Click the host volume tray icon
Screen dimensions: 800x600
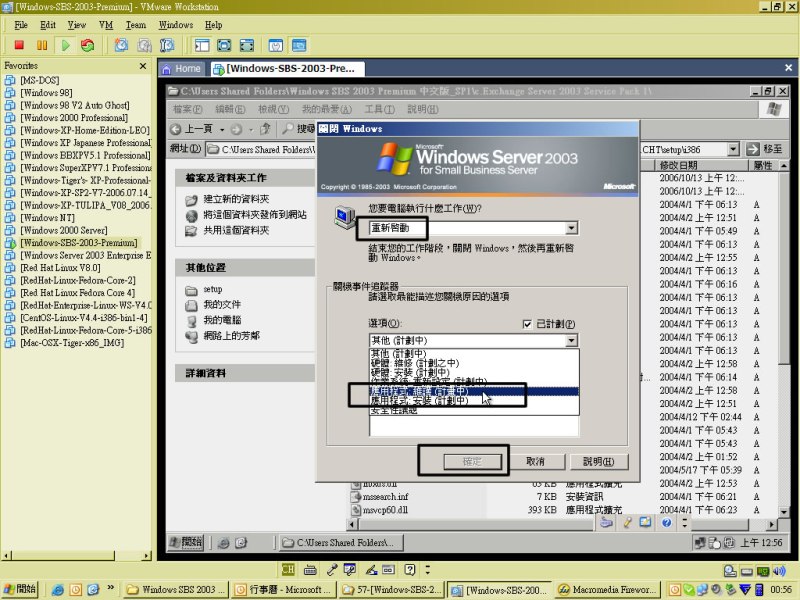tap(779, 571)
